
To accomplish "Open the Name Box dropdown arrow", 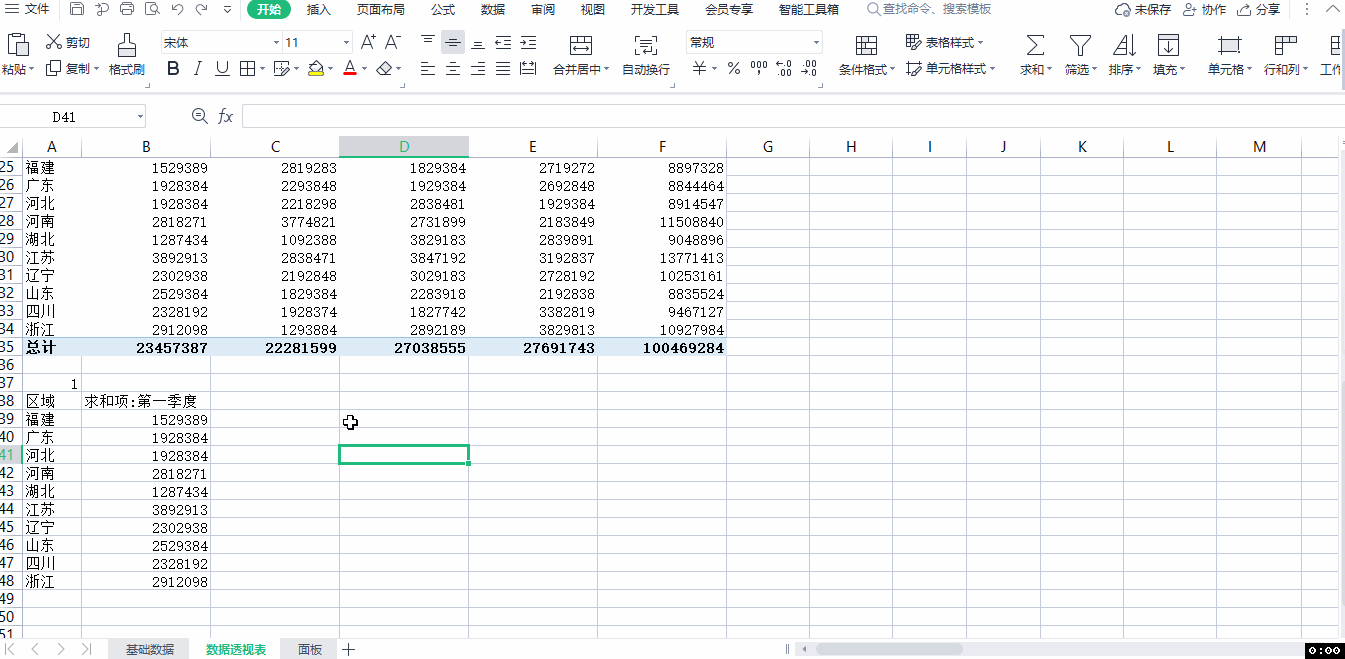I will coord(140,117).
